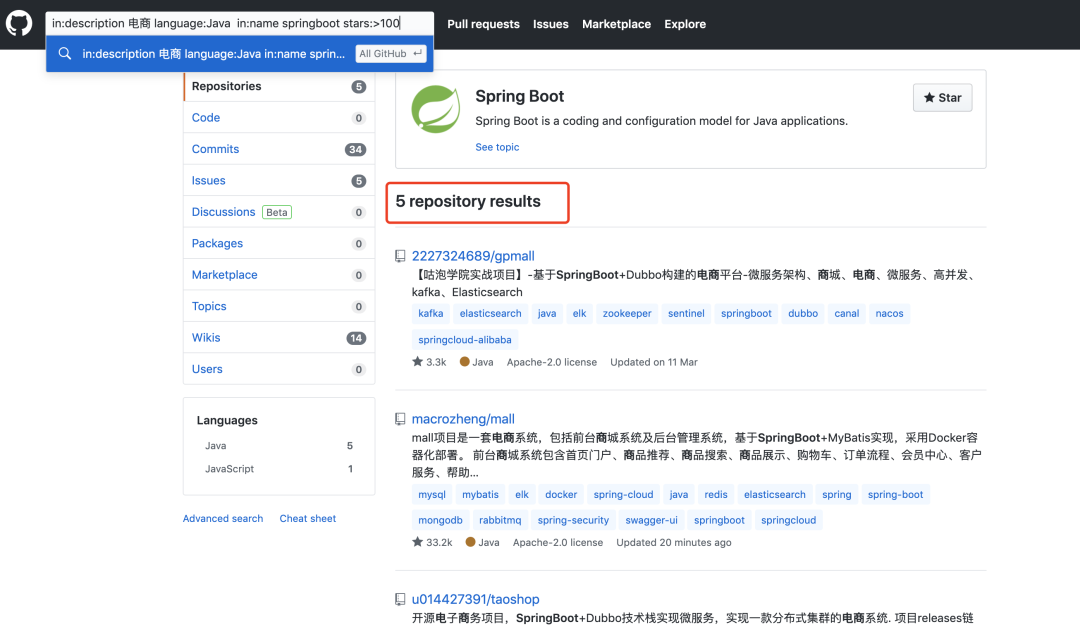This screenshot has height=627, width=1080.
Task: Focus the GitHub search input field
Action: point(240,23)
